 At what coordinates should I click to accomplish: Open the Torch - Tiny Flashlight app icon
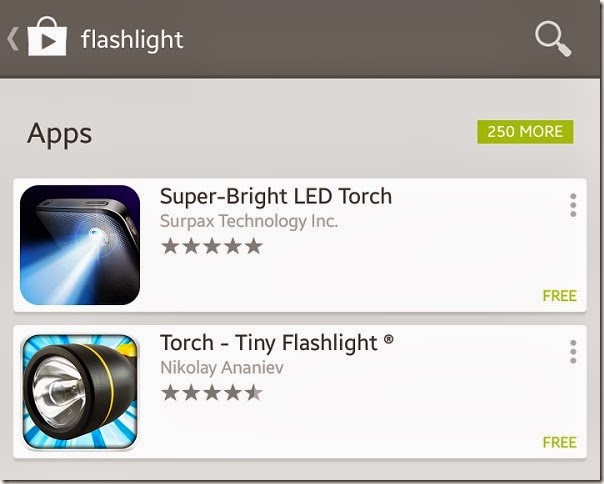coord(80,391)
